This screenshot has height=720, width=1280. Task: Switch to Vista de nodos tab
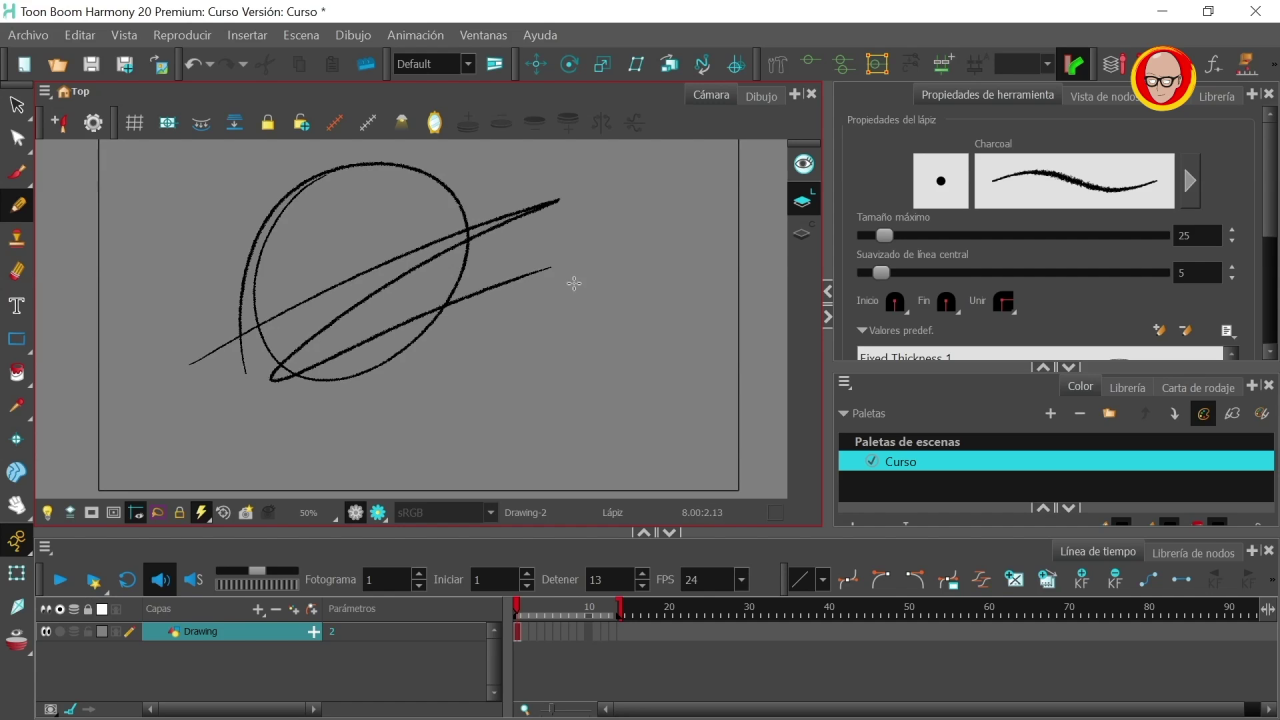(1102, 96)
